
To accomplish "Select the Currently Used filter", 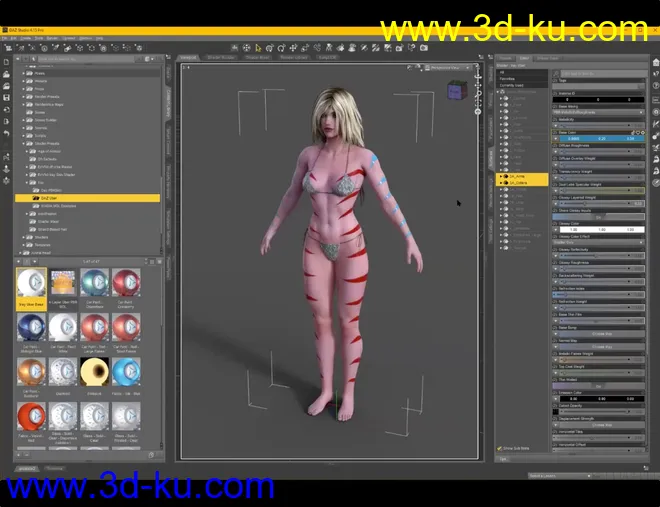I will pyautogui.click(x=512, y=87).
